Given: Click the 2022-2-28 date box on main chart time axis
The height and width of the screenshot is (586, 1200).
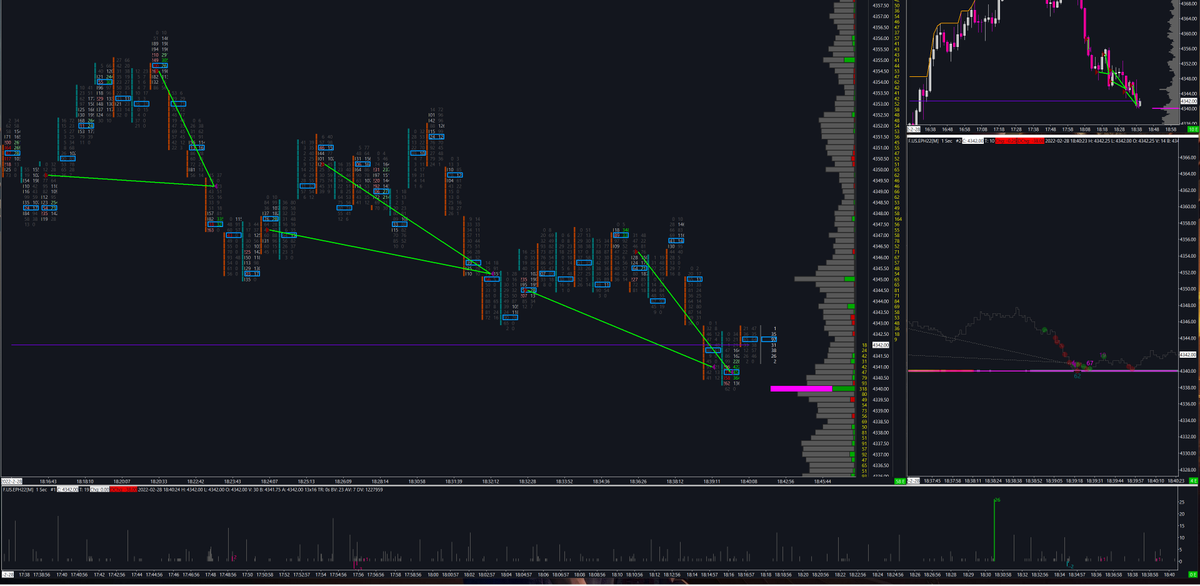Looking at the screenshot, I should tap(11, 481).
